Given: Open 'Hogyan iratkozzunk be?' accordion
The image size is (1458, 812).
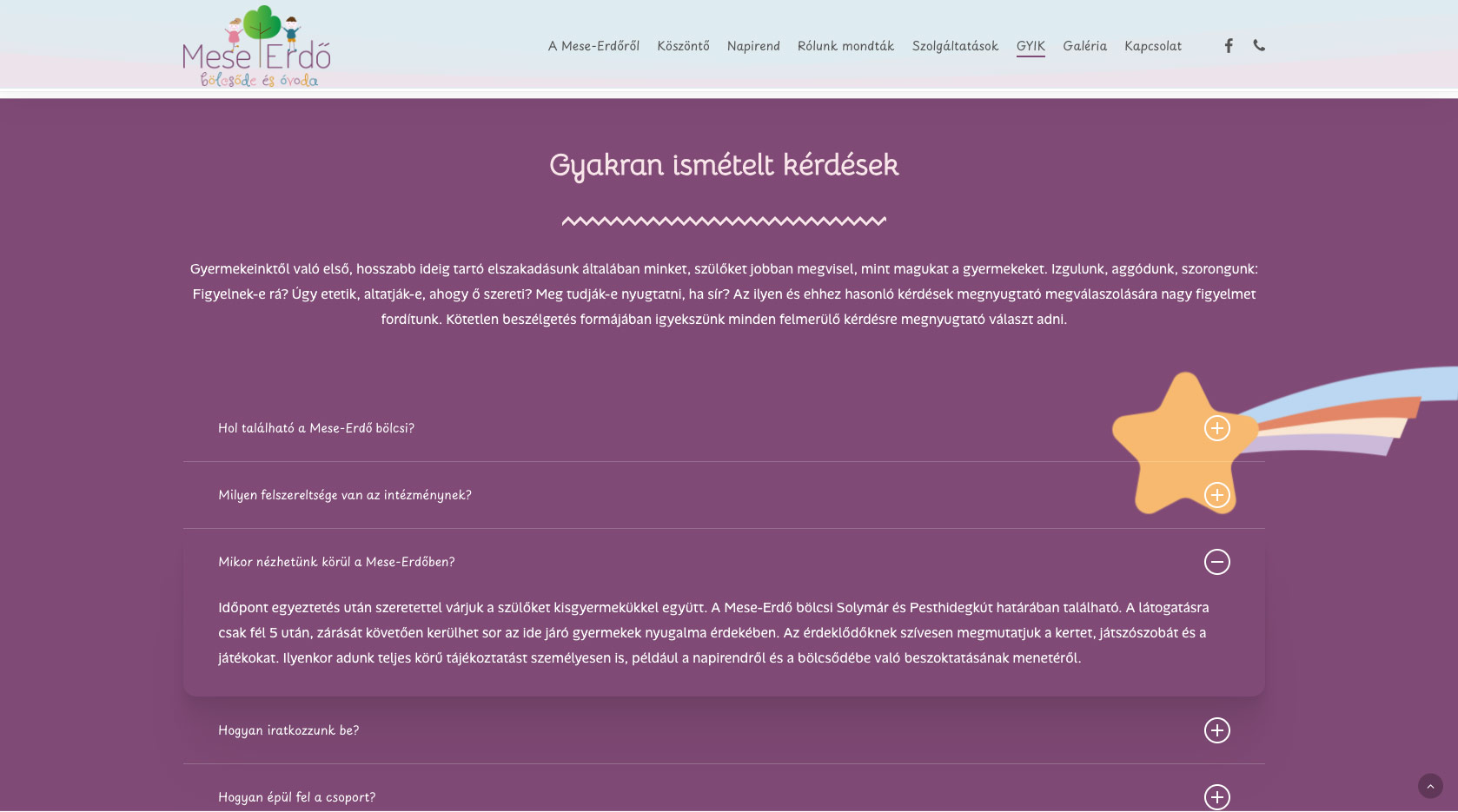Looking at the screenshot, I should tap(288, 730).
